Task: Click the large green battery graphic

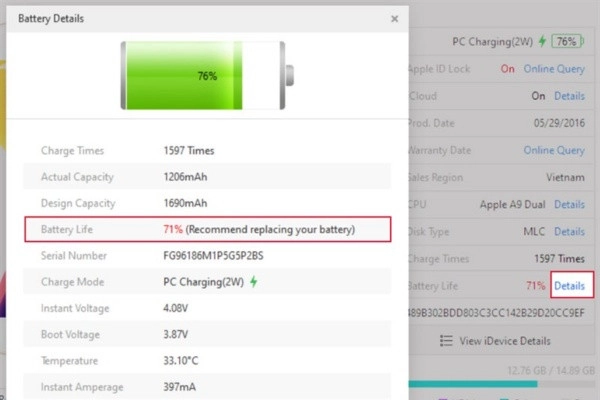Action: (206, 76)
